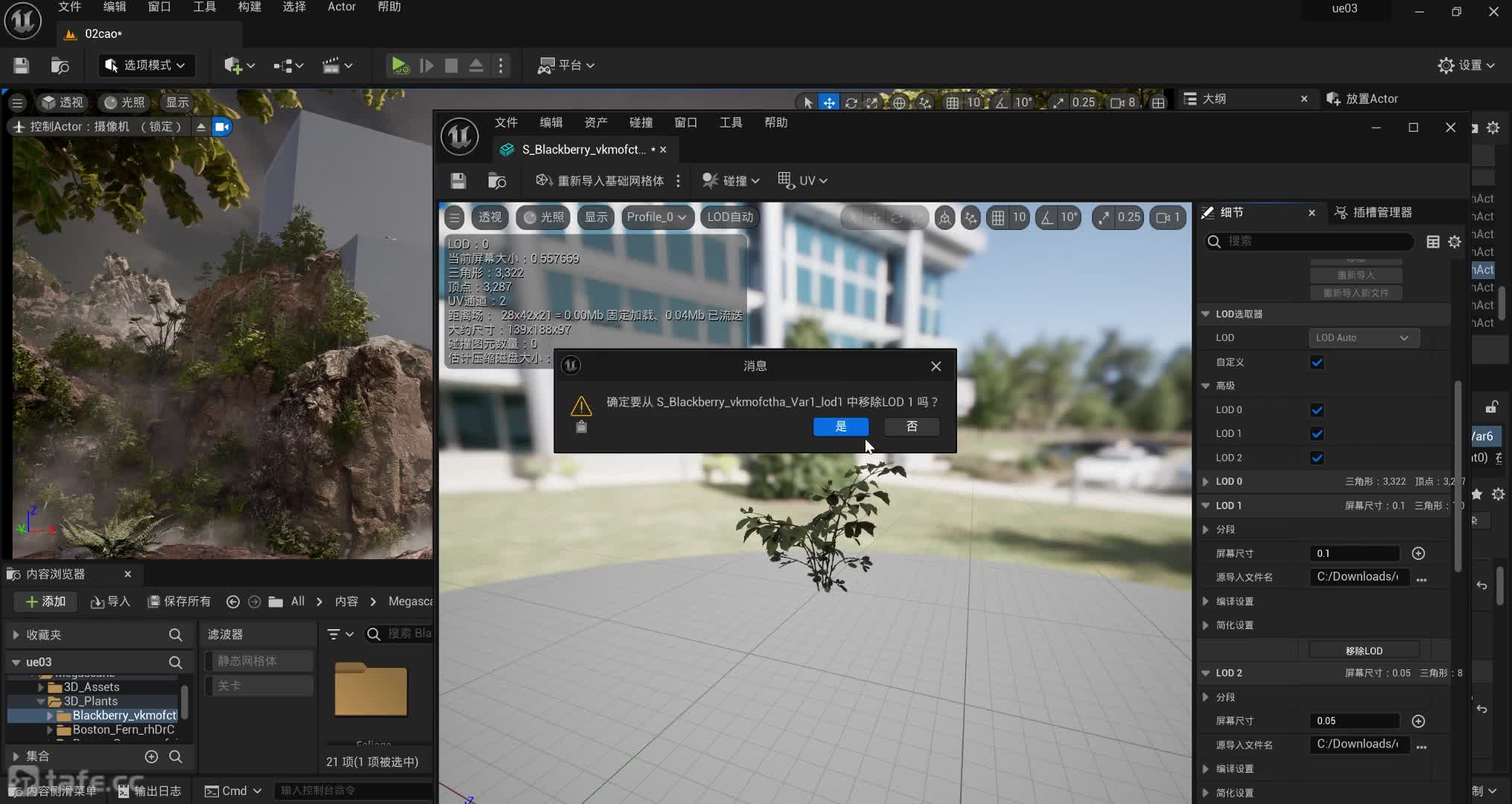
Task: Open the Profile_0 dropdown in mesh viewport
Action: [656, 217]
